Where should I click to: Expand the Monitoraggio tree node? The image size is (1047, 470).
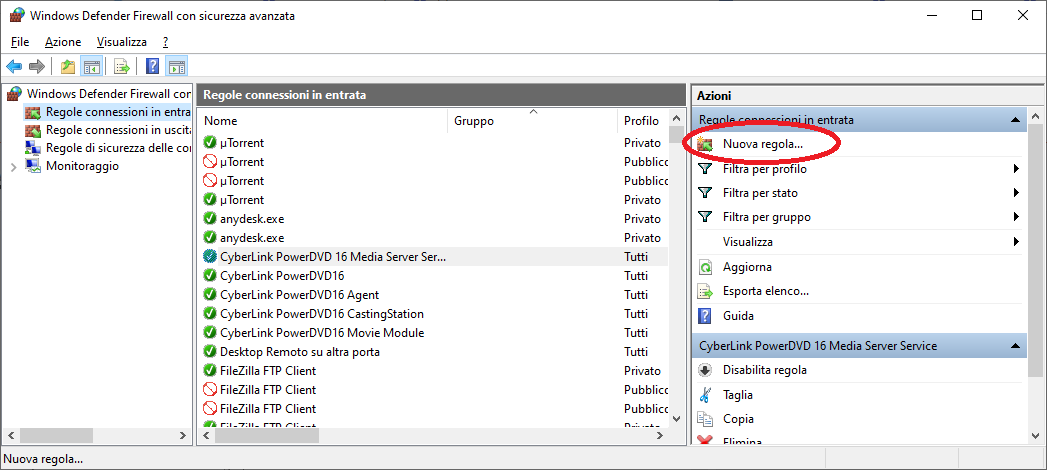pos(14,166)
